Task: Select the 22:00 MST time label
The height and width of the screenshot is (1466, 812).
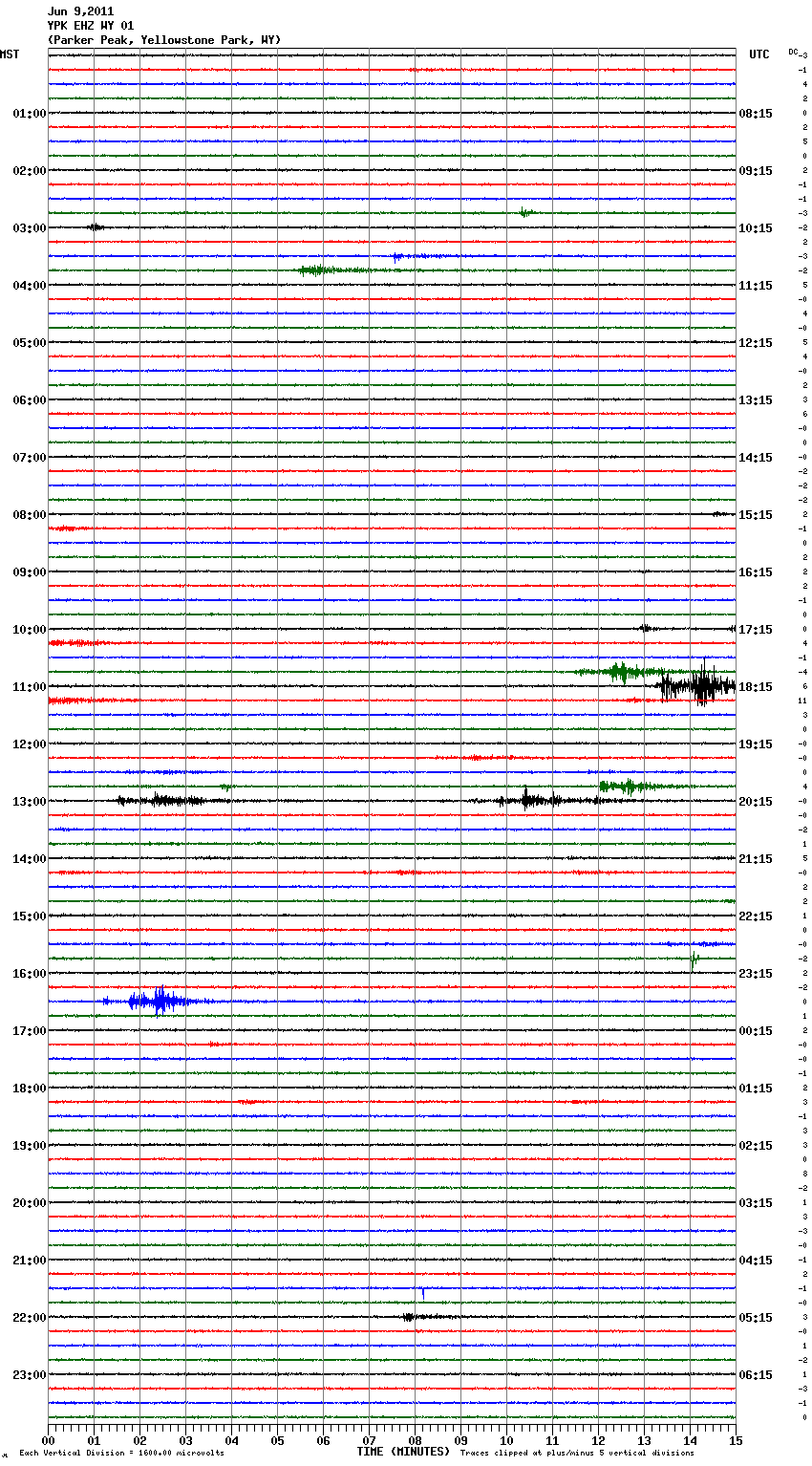Action: [x=30, y=1318]
